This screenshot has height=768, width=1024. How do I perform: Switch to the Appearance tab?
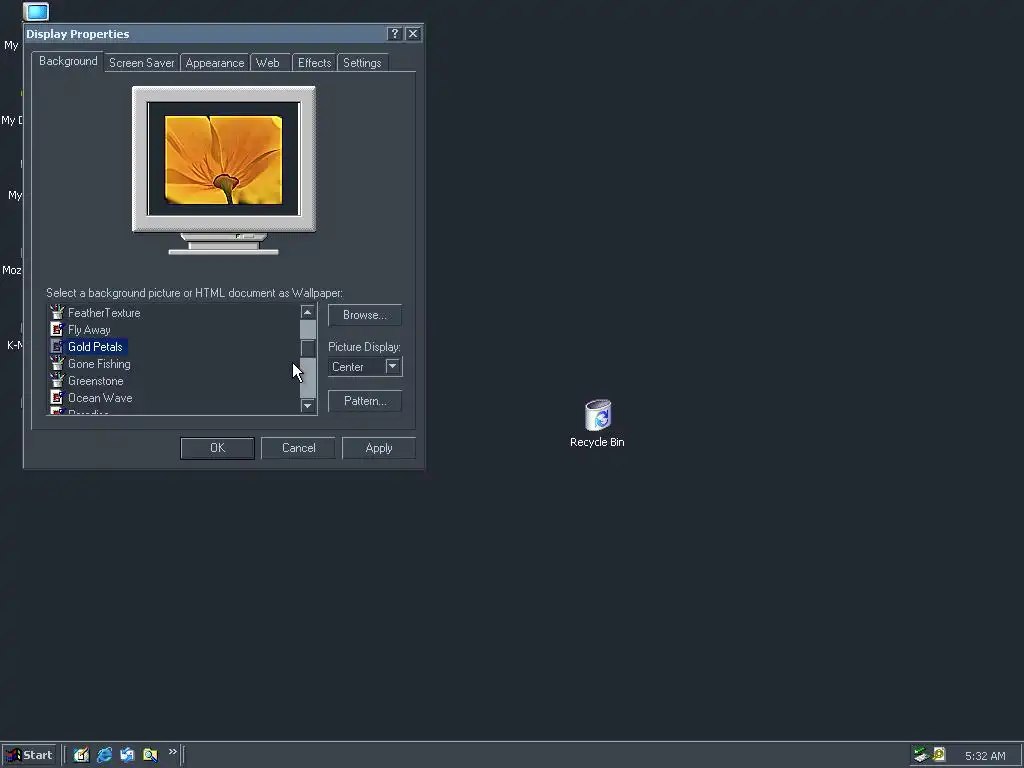215,63
